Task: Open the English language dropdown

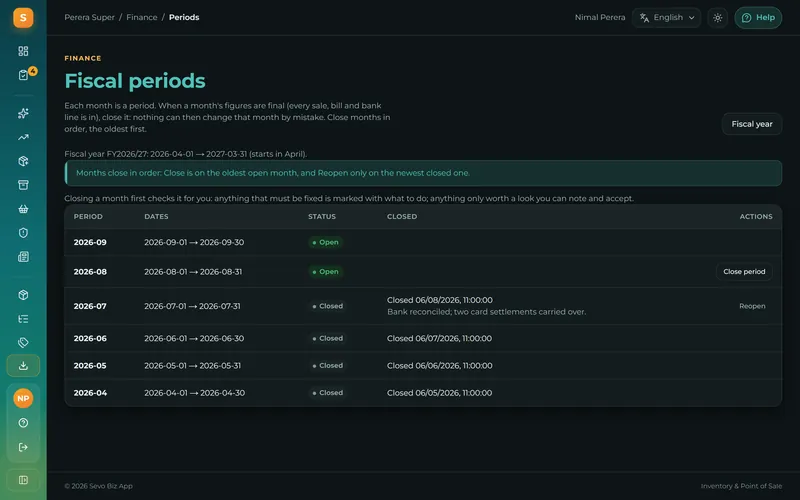Action: [x=666, y=18]
